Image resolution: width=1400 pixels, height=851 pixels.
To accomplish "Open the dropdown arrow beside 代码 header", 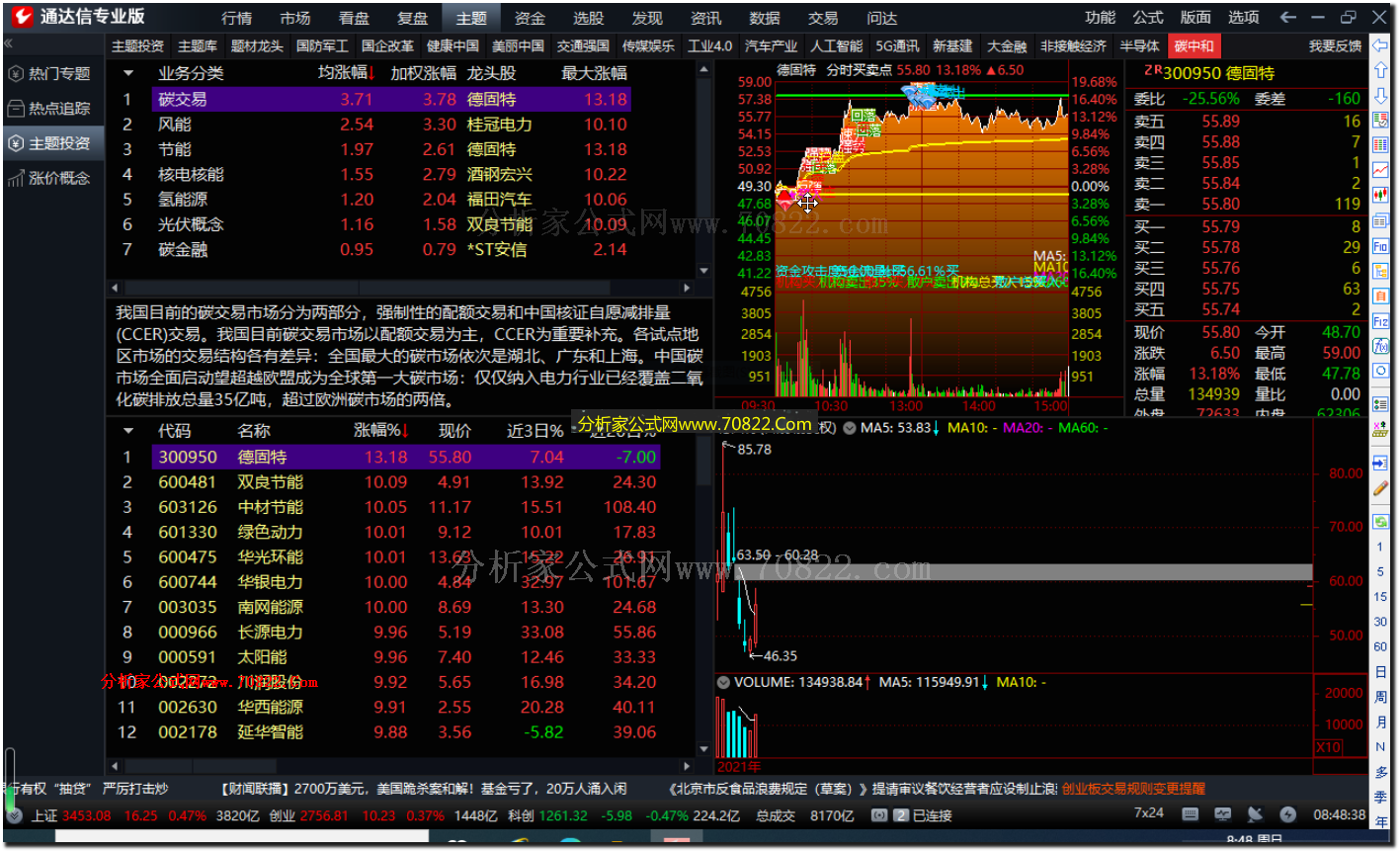I will [127, 431].
